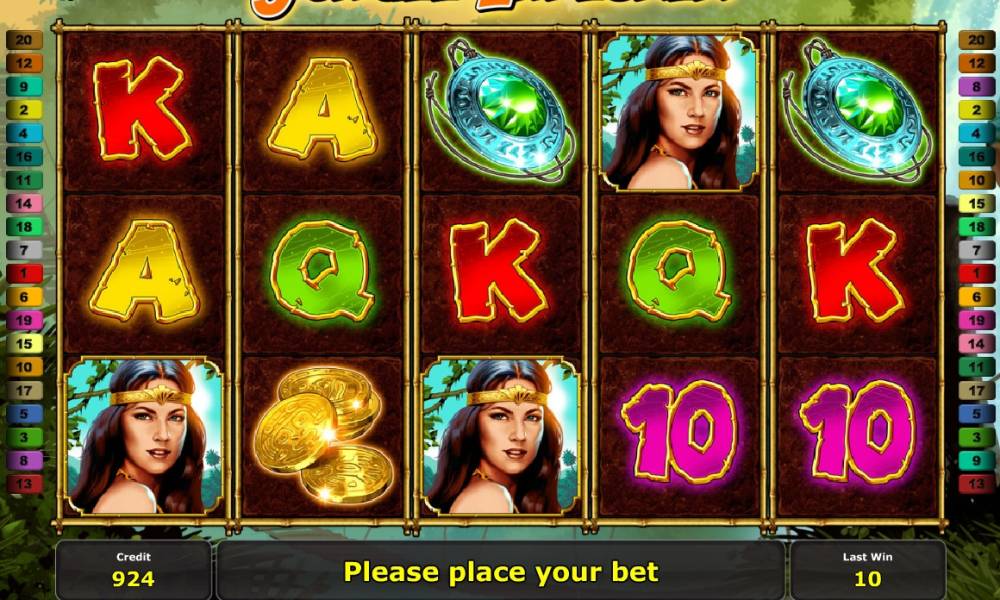Select the yellow A symbol on the second reel
Viewport: 1000px width, 600px height.
click(x=323, y=110)
